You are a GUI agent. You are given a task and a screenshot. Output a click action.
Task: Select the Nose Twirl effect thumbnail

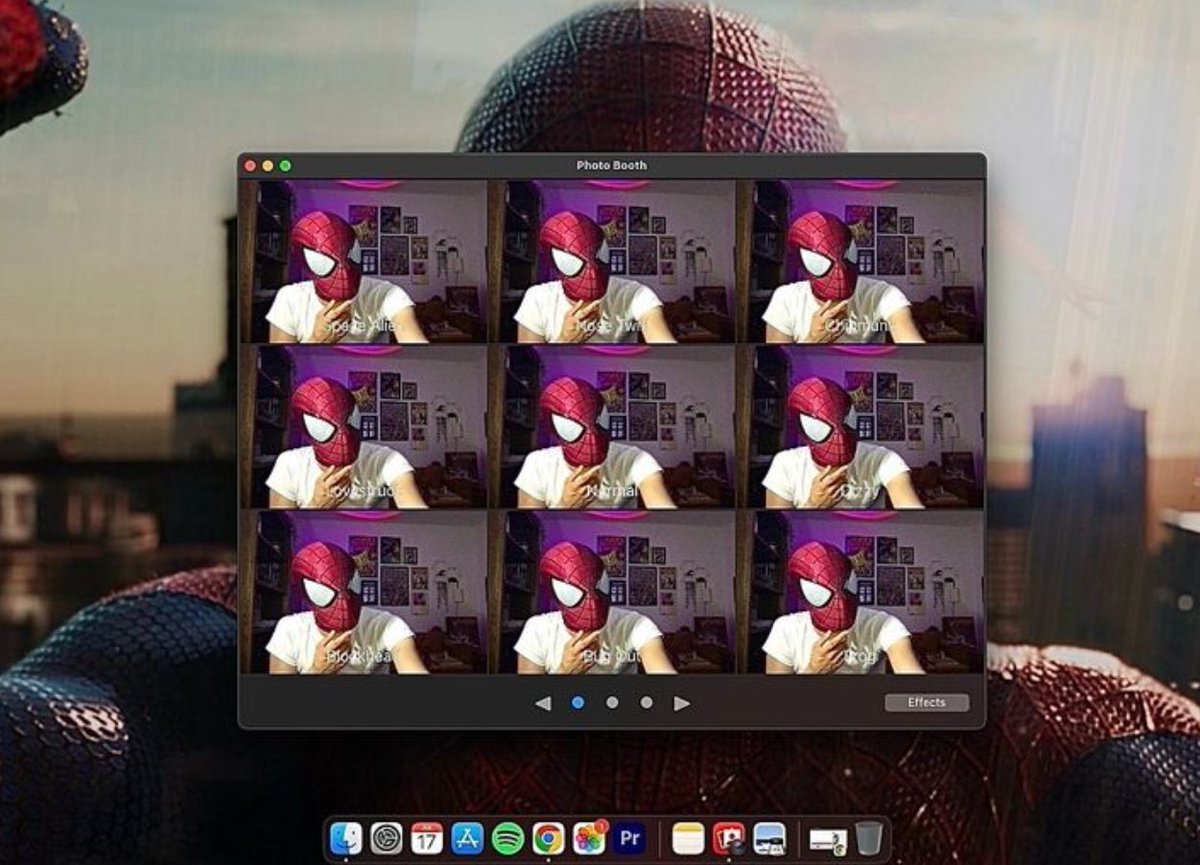tap(612, 262)
